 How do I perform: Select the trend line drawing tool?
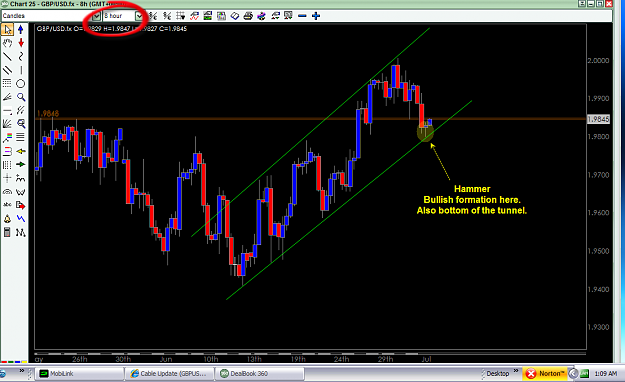coord(7,57)
